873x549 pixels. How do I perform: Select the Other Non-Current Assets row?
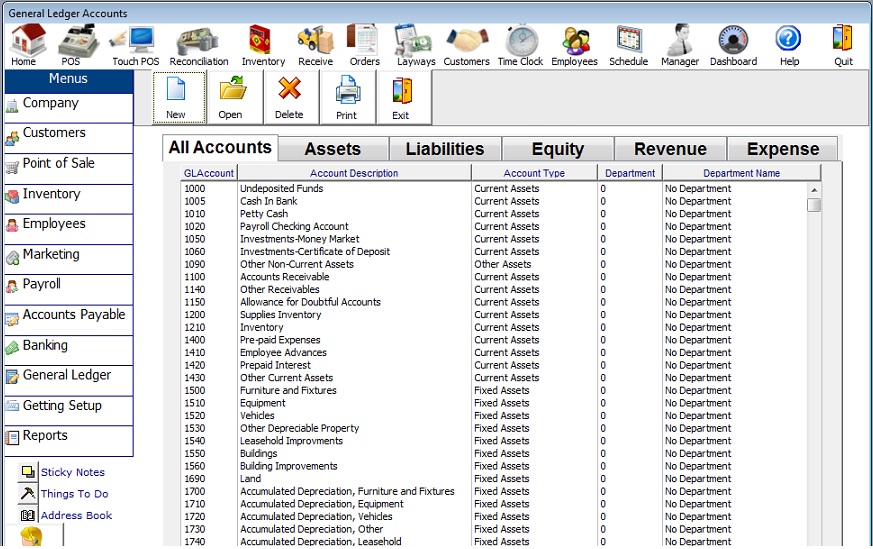[494, 264]
